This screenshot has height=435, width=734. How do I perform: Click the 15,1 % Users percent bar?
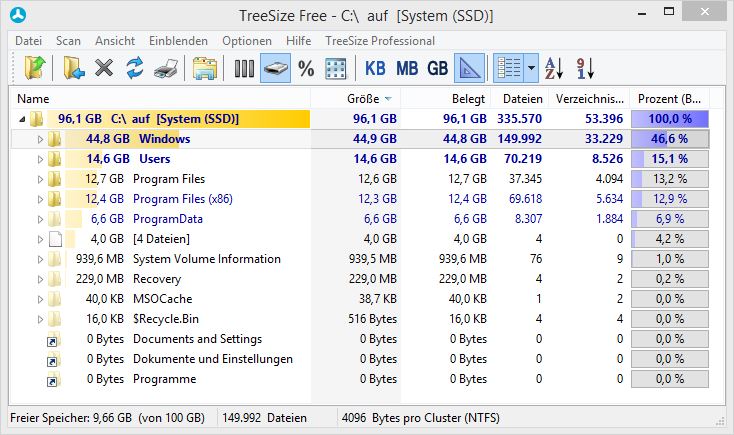(x=670, y=159)
